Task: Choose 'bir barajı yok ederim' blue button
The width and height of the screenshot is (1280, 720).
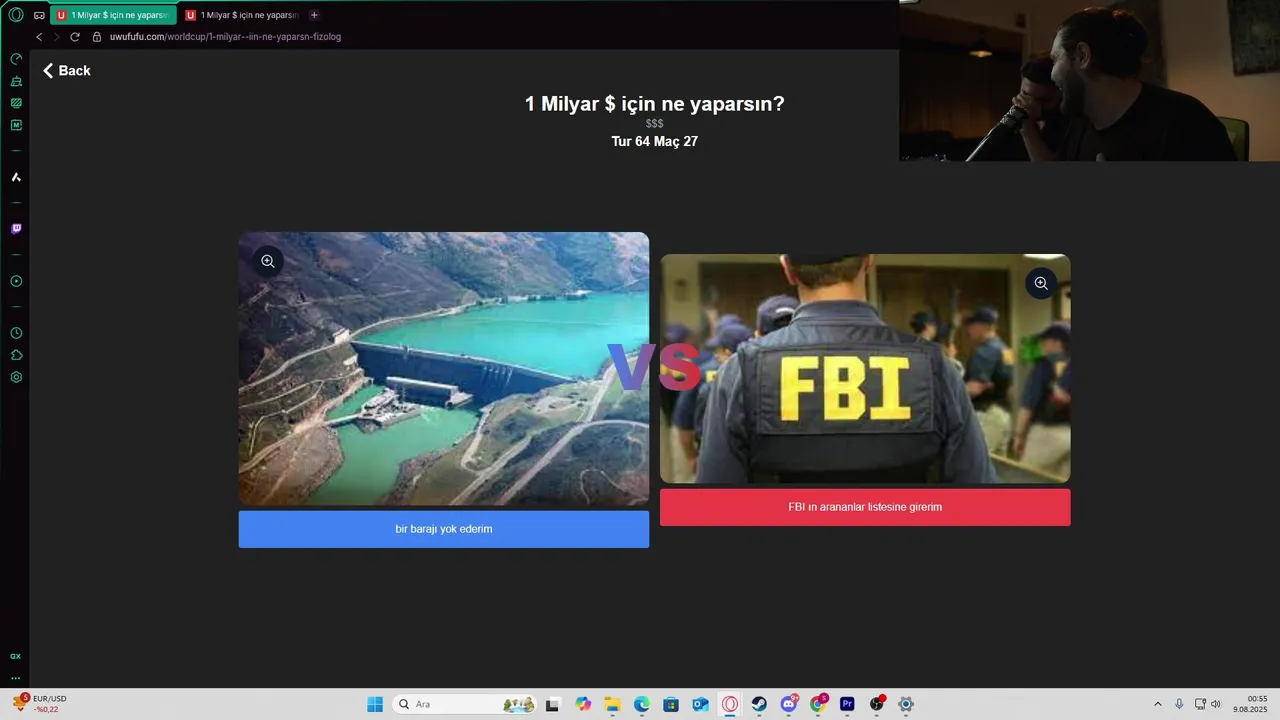Action: (444, 529)
